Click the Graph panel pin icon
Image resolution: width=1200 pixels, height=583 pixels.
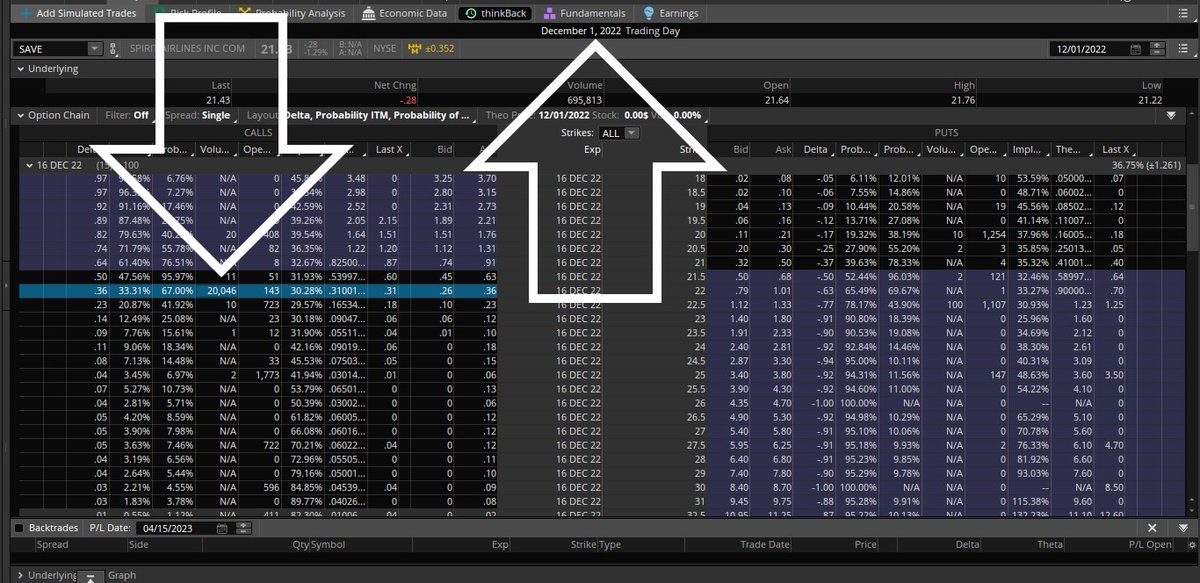(x=89, y=576)
